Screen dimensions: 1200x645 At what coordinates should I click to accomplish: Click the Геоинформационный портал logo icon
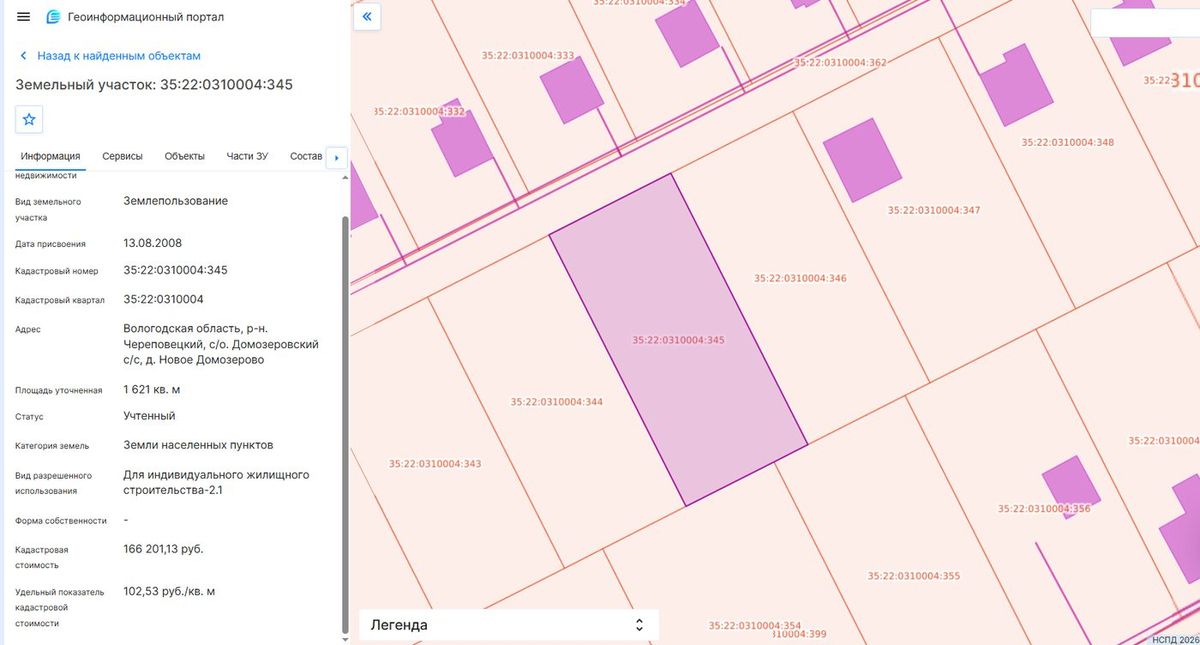[x=54, y=17]
